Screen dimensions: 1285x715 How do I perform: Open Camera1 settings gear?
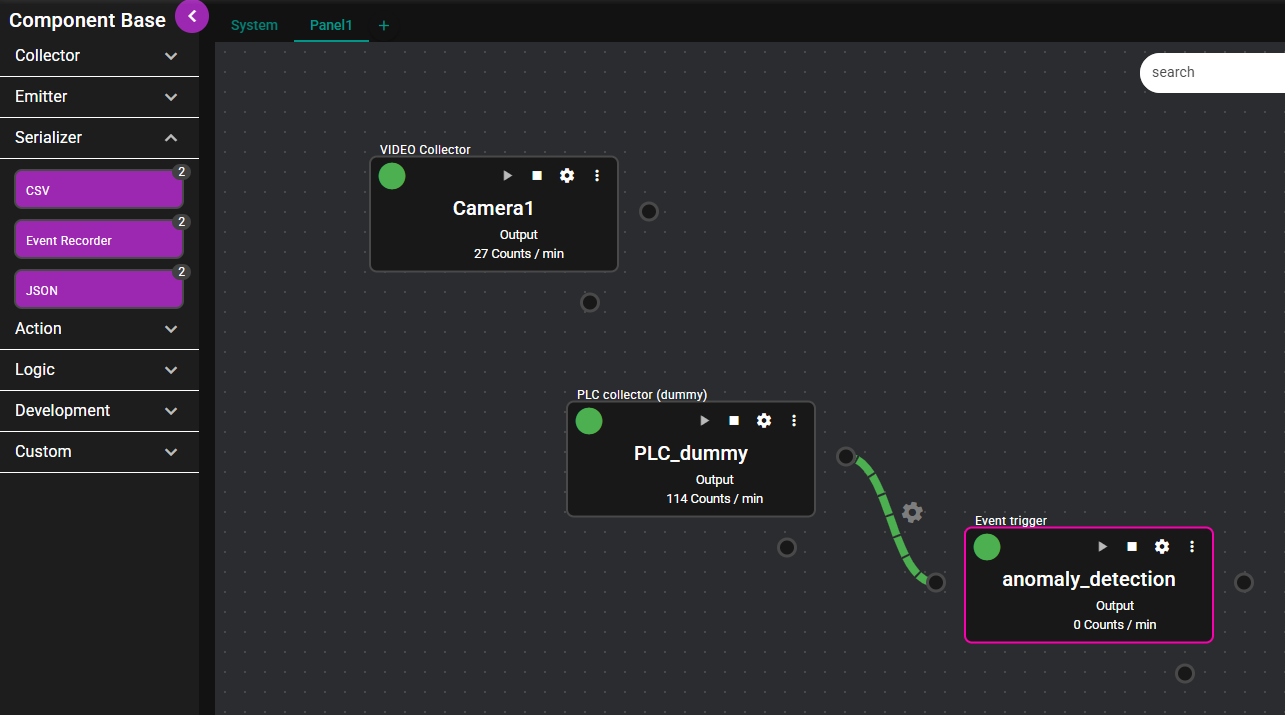pyautogui.click(x=567, y=176)
